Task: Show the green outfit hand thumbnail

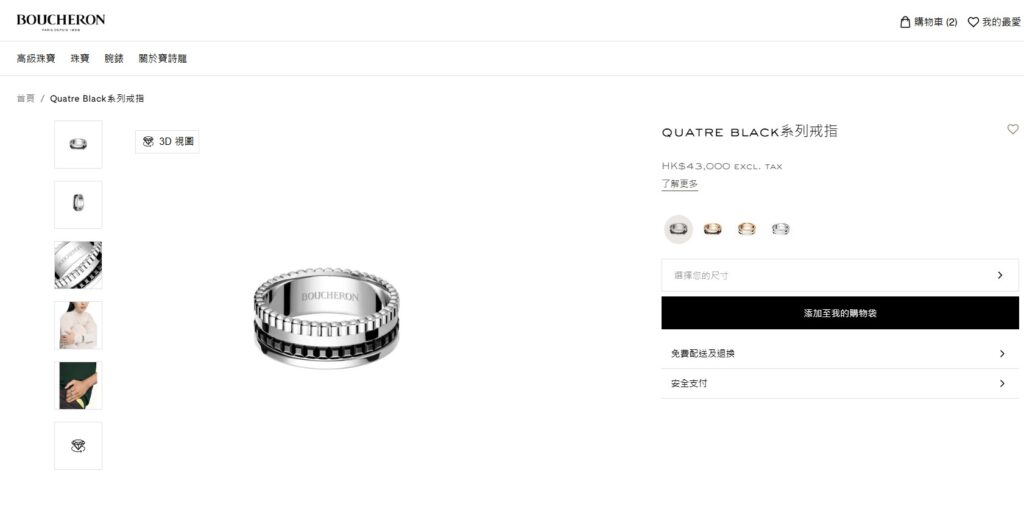Action: click(x=78, y=385)
